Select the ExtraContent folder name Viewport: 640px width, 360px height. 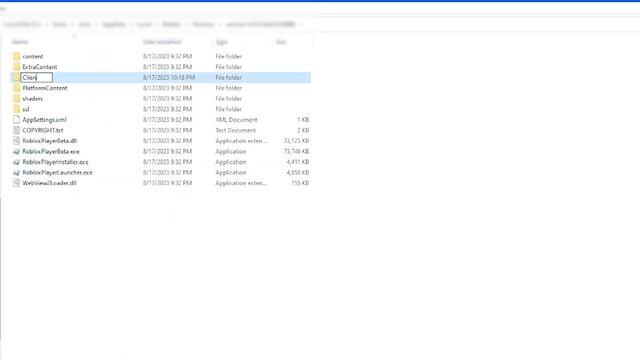40,67
